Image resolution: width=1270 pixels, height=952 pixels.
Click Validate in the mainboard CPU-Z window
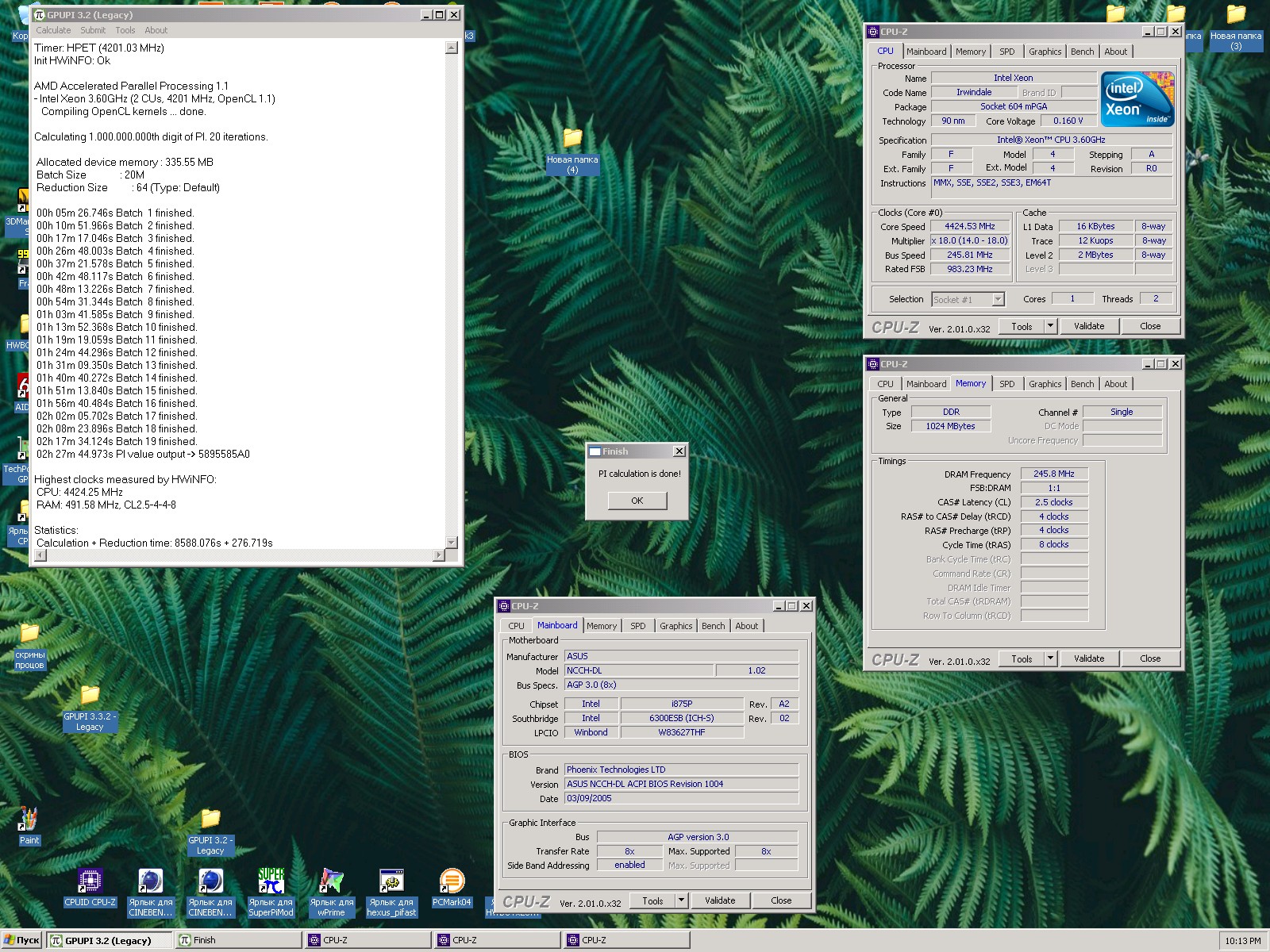pyautogui.click(x=720, y=900)
